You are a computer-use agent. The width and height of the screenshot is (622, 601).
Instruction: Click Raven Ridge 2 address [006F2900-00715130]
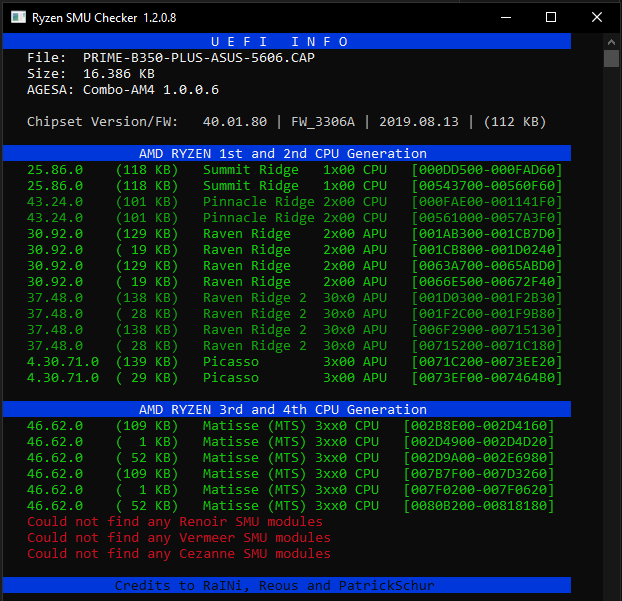487,330
